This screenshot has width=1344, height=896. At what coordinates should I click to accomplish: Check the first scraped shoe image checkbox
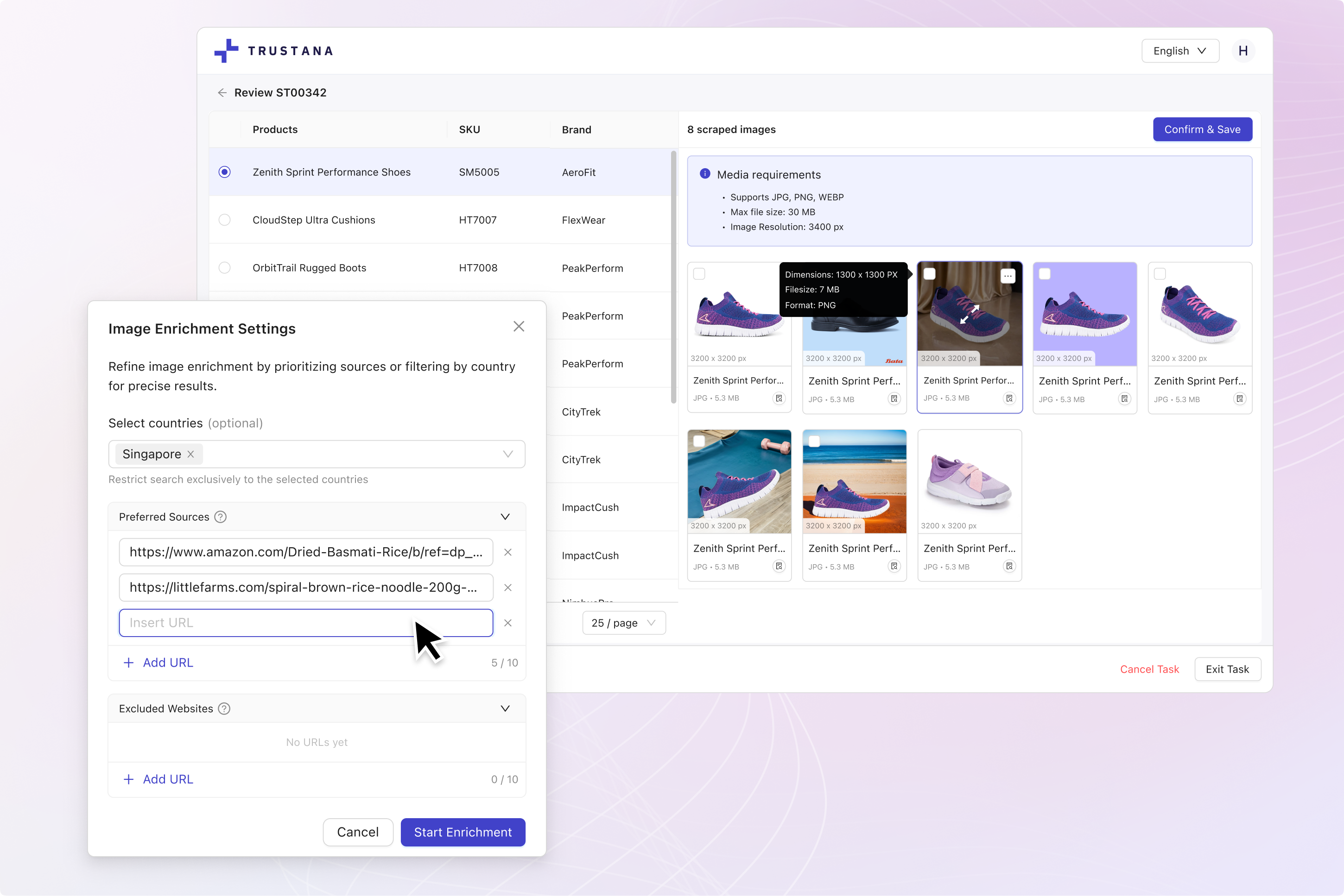pyautogui.click(x=699, y=274)
